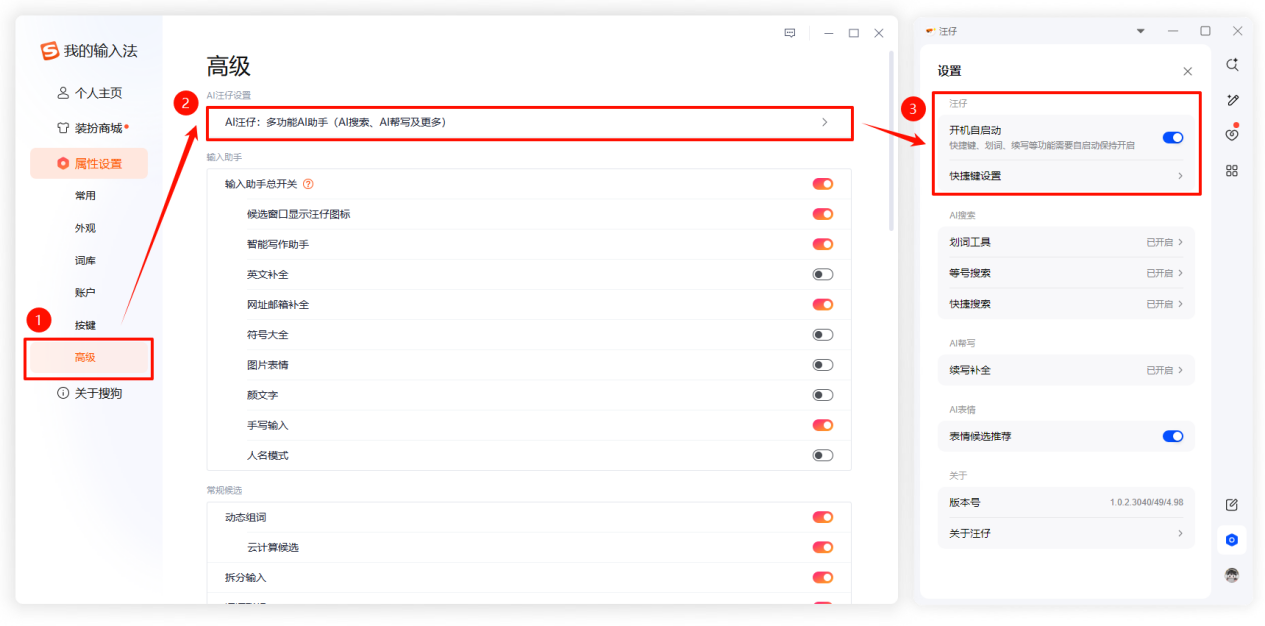The width and height of the screenshot is (1265, 626).
Task: Expand the 快捷键设置 row
Action: tap(1066, 176)
